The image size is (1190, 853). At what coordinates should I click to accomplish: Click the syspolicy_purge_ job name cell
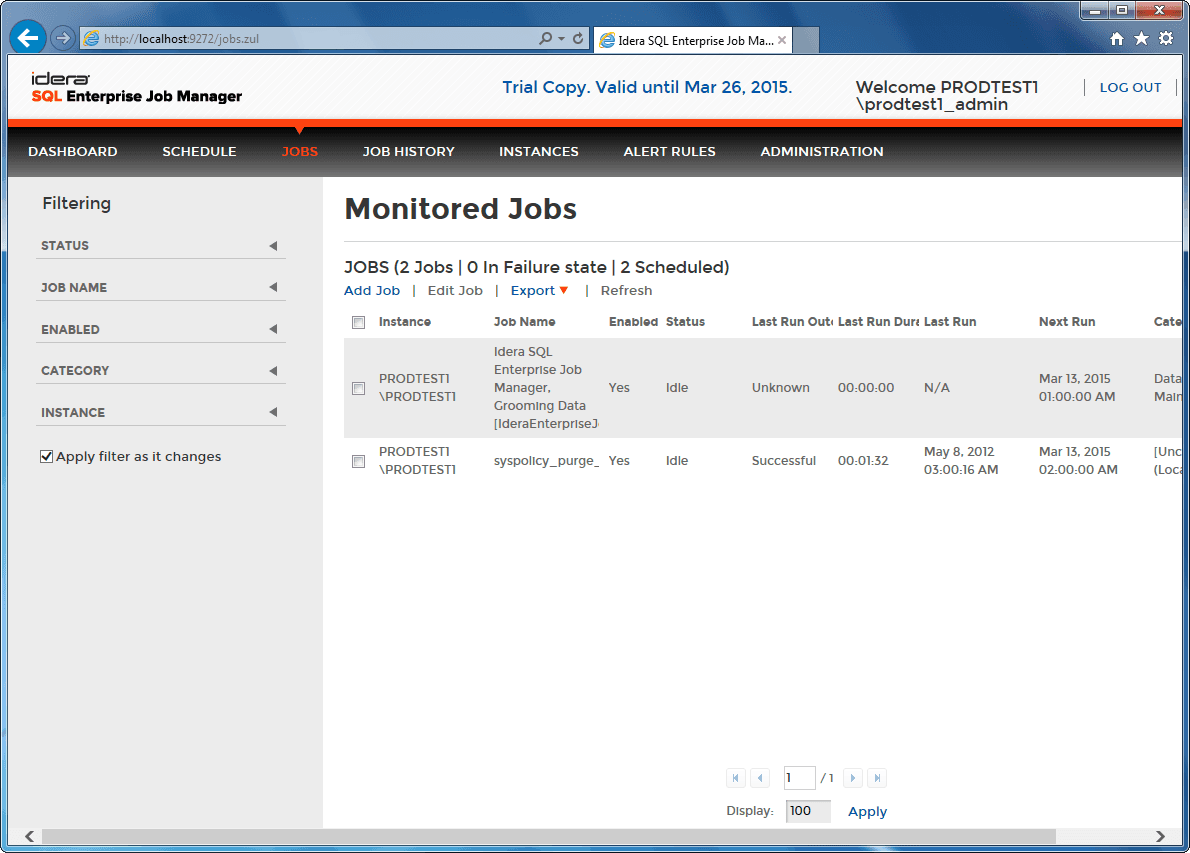(x=546, y=461)
